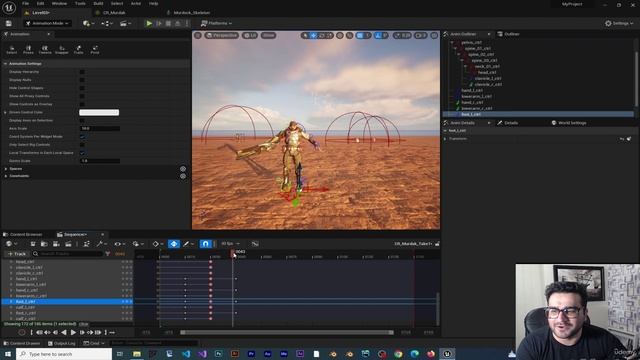This screenshot has height=360, width=640.
Task: Collapse the Animation Settings section
Action: pyautogui.click(x=5, y=64)
